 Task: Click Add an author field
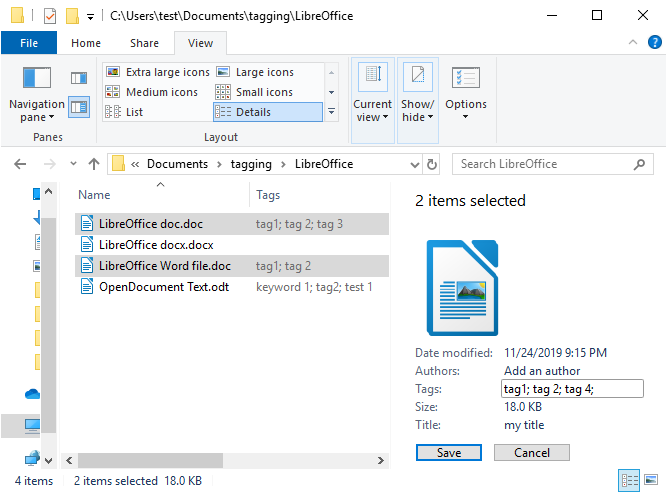point(542,371)
